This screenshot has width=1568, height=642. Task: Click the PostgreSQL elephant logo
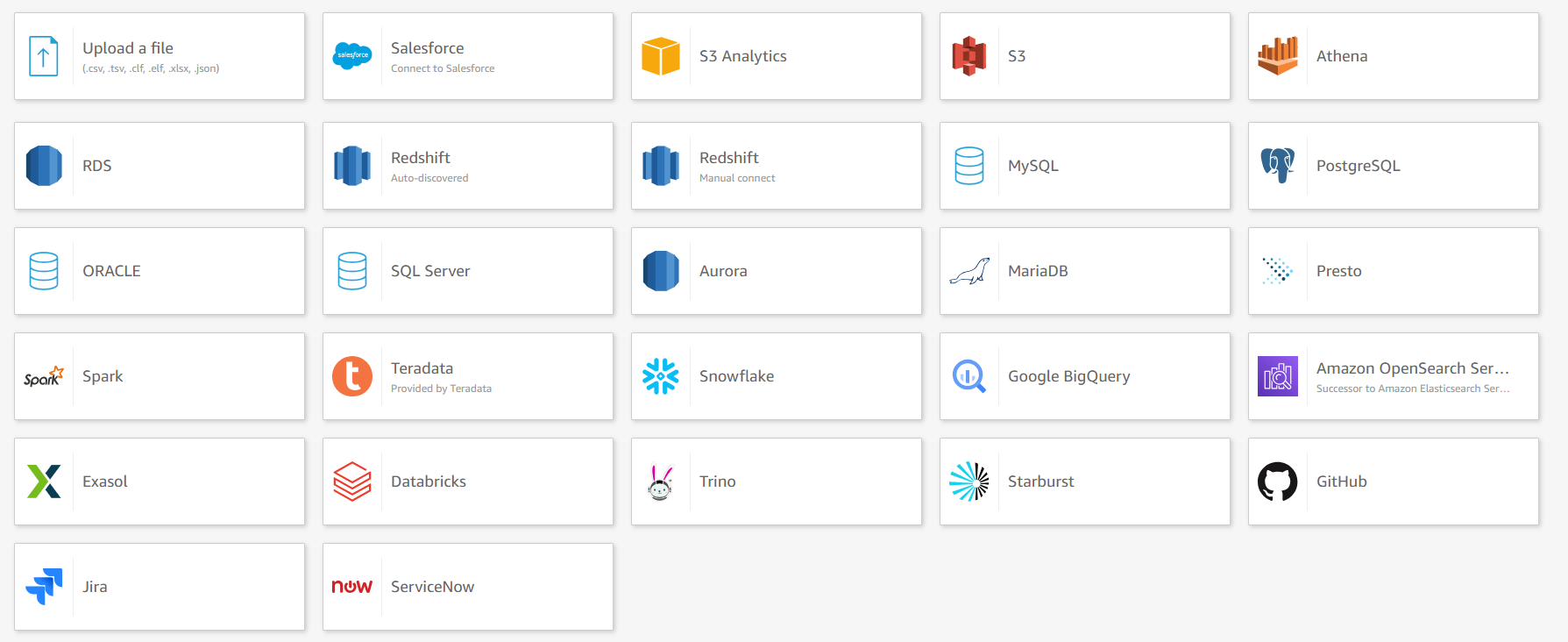pos(1278,166)
